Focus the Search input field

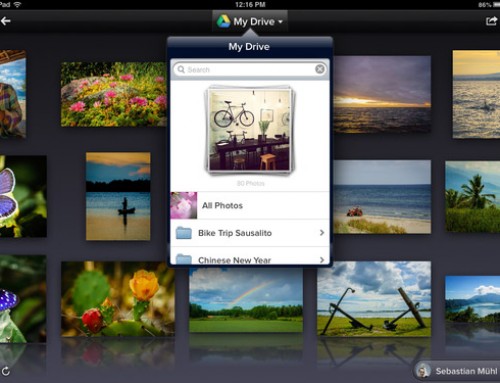tap(250, 69)
